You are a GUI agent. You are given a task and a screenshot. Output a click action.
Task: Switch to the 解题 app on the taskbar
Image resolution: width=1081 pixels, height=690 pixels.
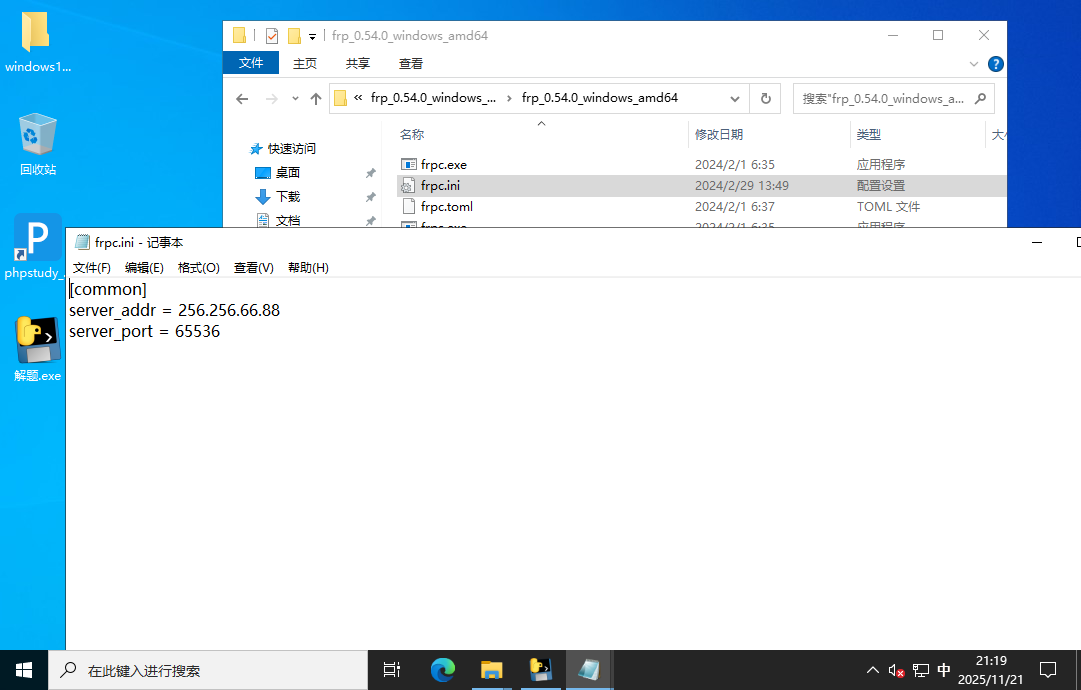tap(540, 670)
